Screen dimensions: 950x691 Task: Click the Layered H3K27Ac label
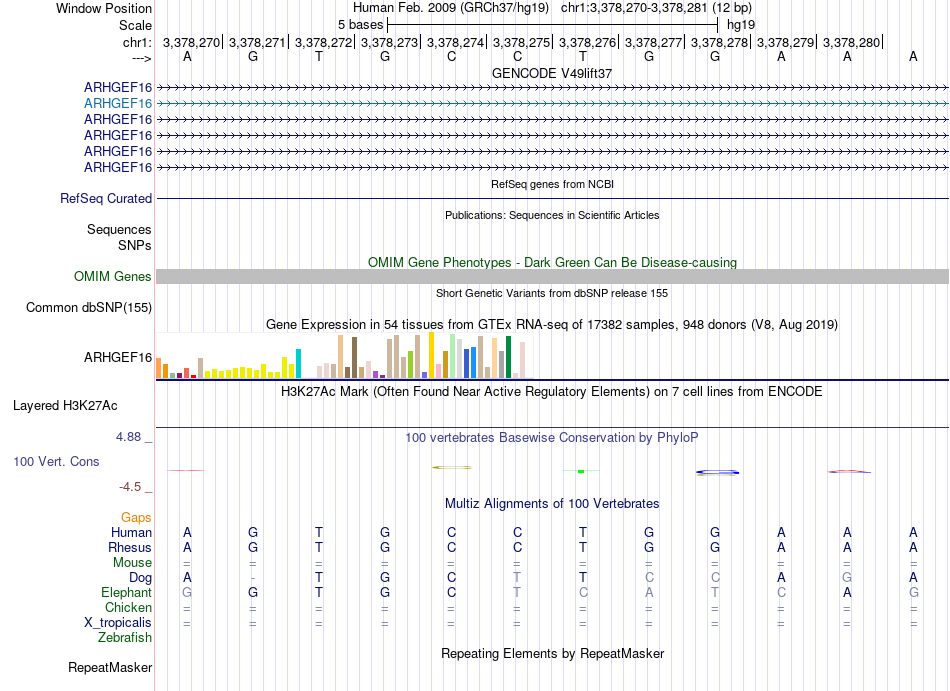pyautogui.click(x=65, y=406)
